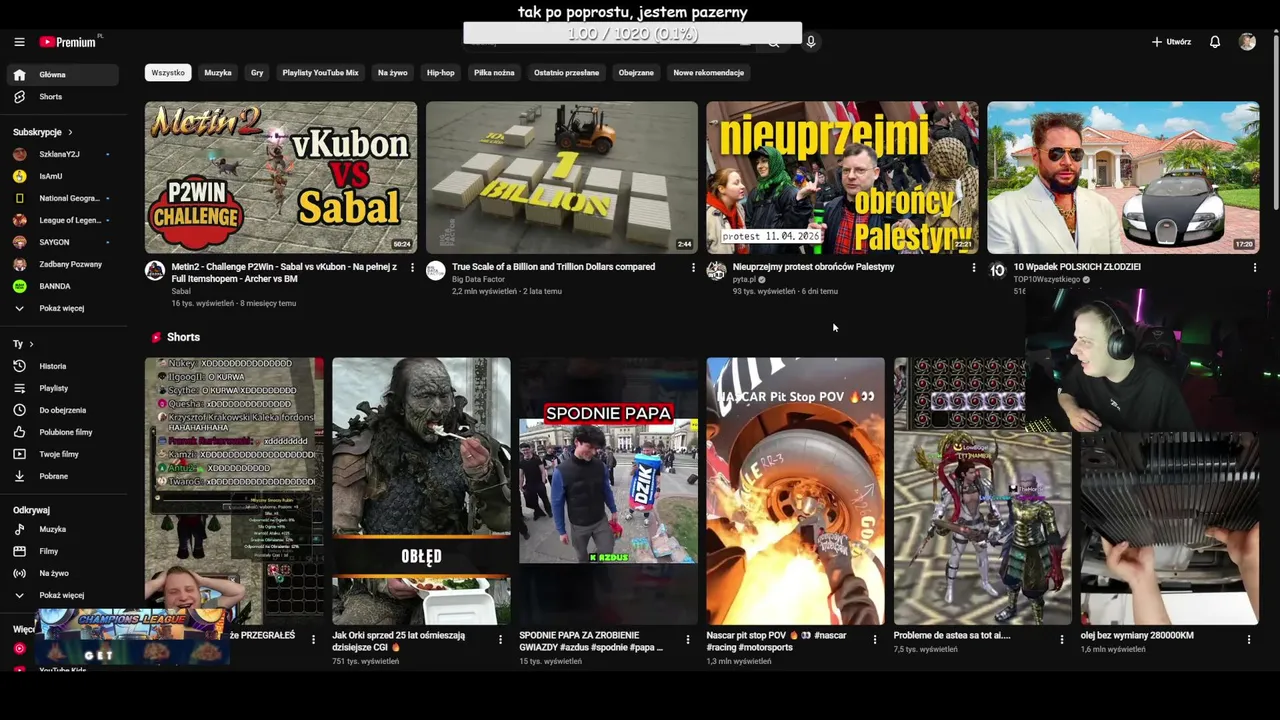Open options for olej bez wymiany Short
The height and width of the screenshot is (720, 1280).
1249,639
